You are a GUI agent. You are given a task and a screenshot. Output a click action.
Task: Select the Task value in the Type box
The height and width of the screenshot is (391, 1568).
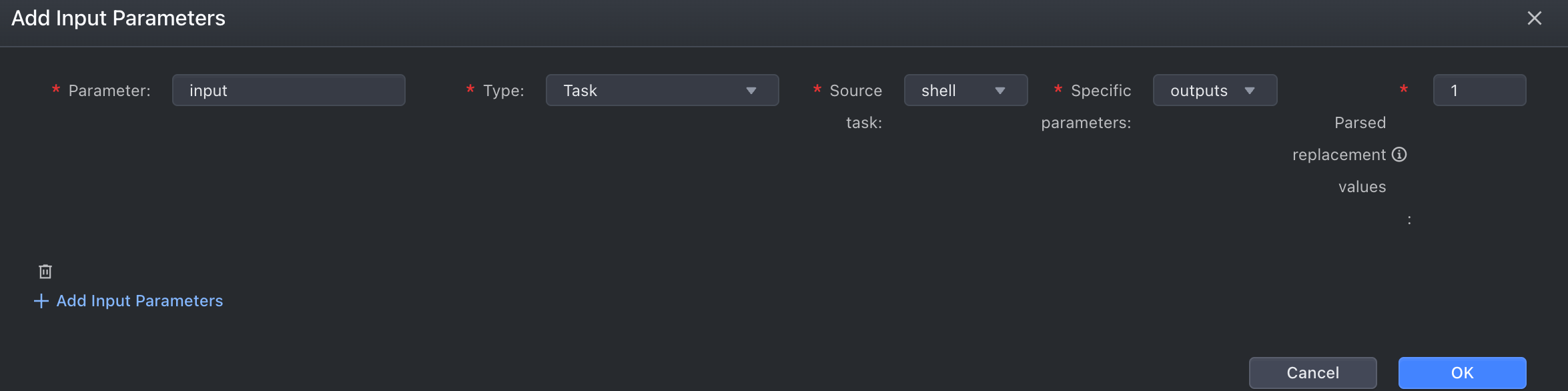pyautogui.click(x=580, y=91)
